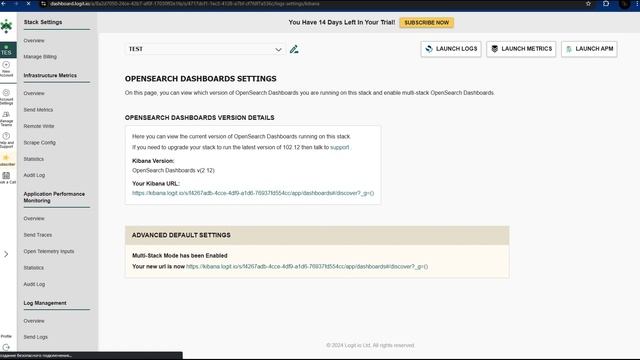Open Send Metrics page
Viewport: 640px width, 360px height.
pos(38,110)
